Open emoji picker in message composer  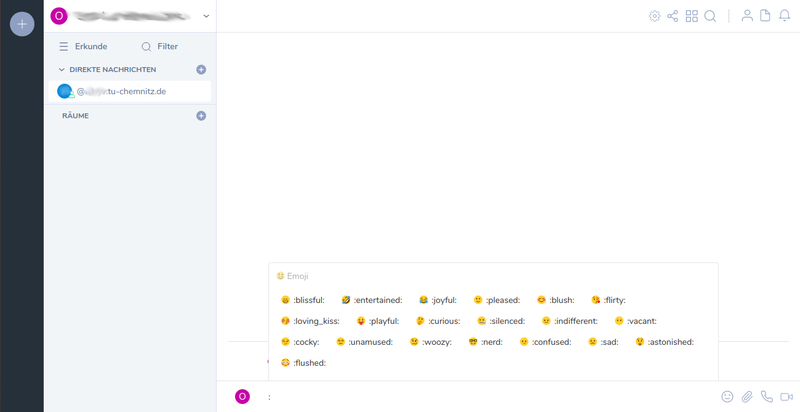coord(727,397)
